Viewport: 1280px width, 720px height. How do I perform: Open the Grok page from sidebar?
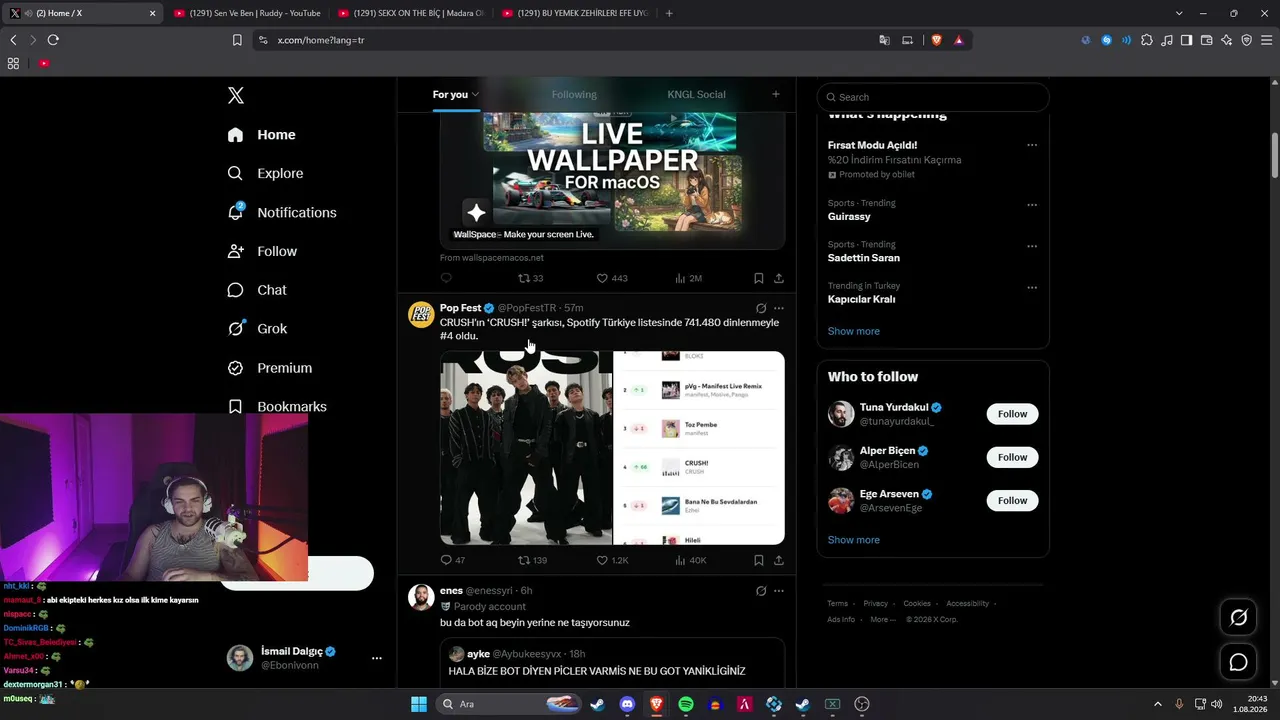click(x=257, y=329)
